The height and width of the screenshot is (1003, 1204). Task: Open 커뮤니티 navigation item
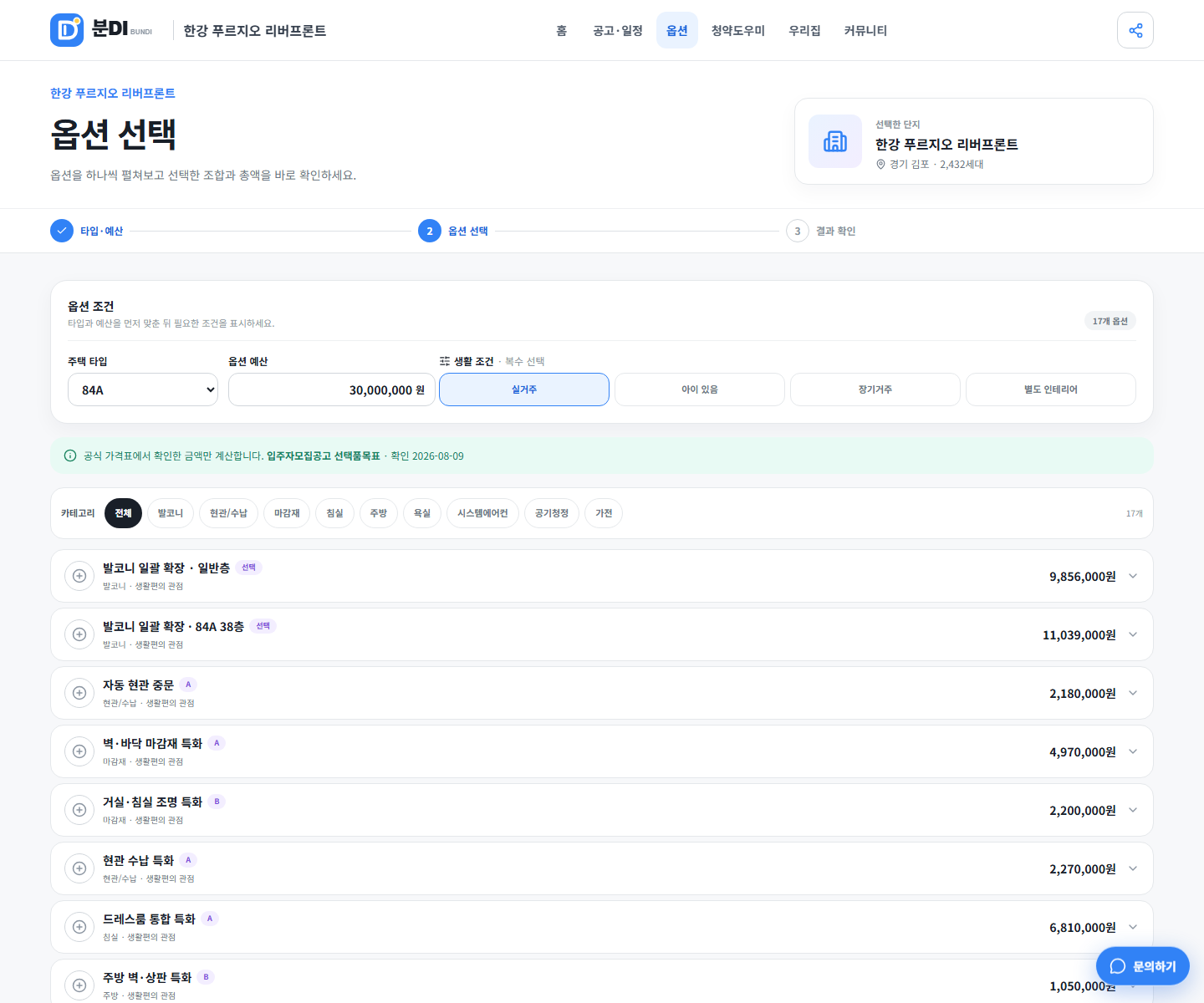tap(865, 30)
